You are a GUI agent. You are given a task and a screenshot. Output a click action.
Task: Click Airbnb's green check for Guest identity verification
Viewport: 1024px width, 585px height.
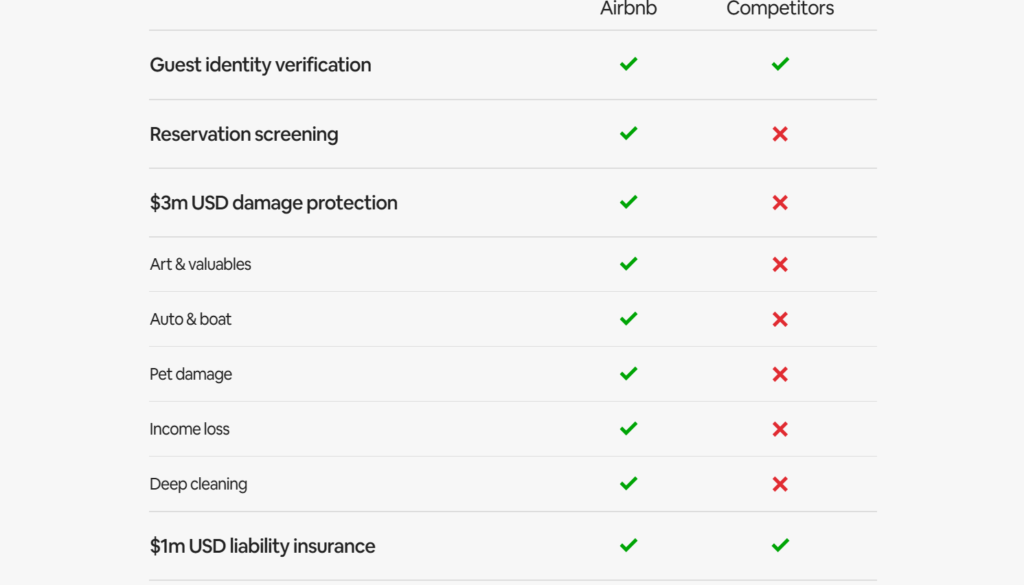point(628,64)
